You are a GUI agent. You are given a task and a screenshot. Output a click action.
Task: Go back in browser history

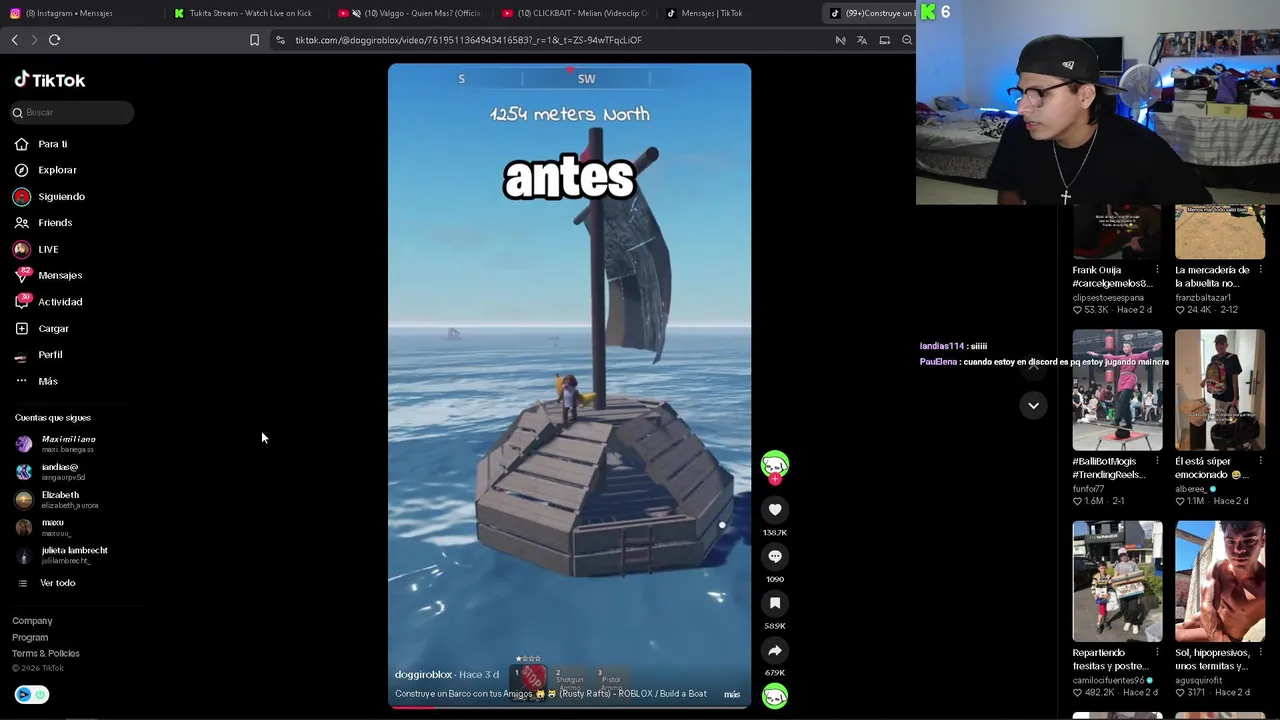pos(14,40)
